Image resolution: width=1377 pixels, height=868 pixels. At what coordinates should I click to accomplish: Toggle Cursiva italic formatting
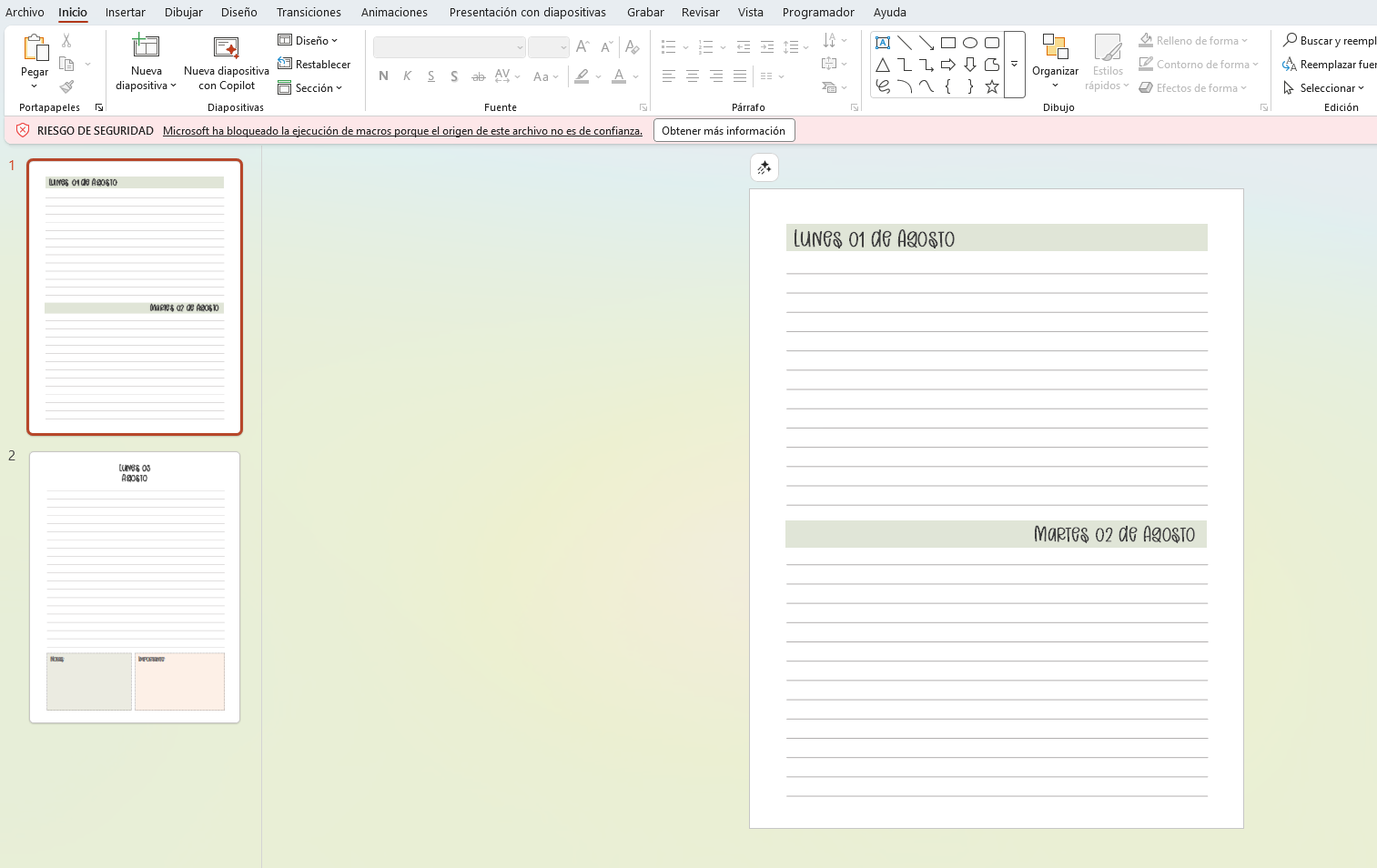(407, 76)
